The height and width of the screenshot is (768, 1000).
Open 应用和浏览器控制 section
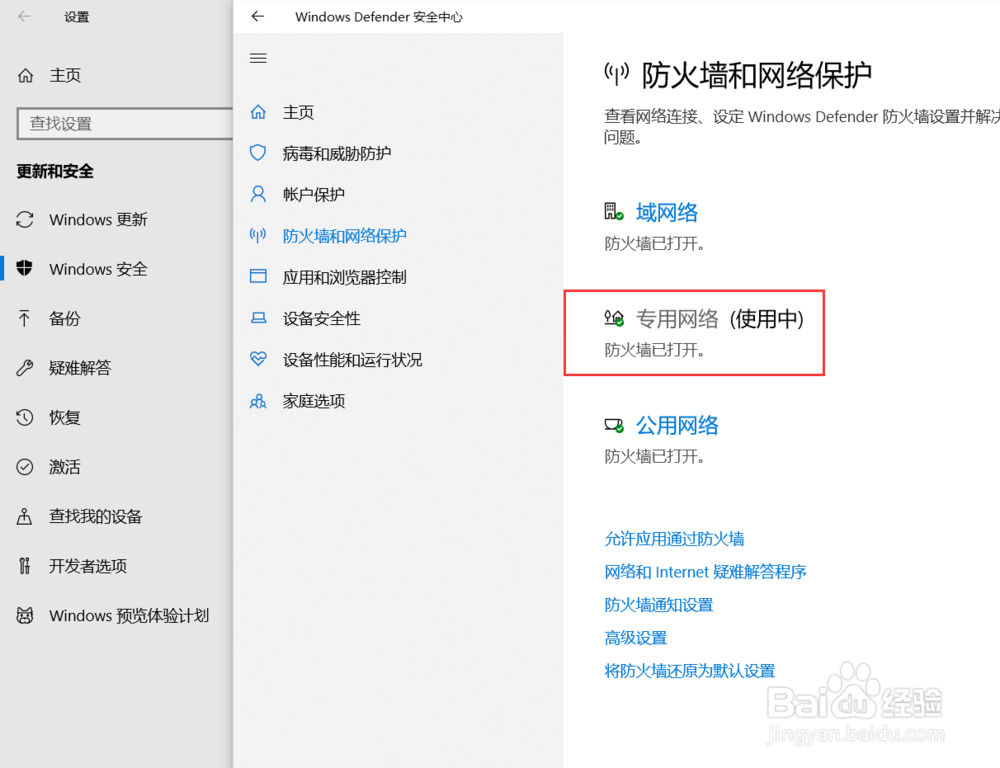click(344, 277)
